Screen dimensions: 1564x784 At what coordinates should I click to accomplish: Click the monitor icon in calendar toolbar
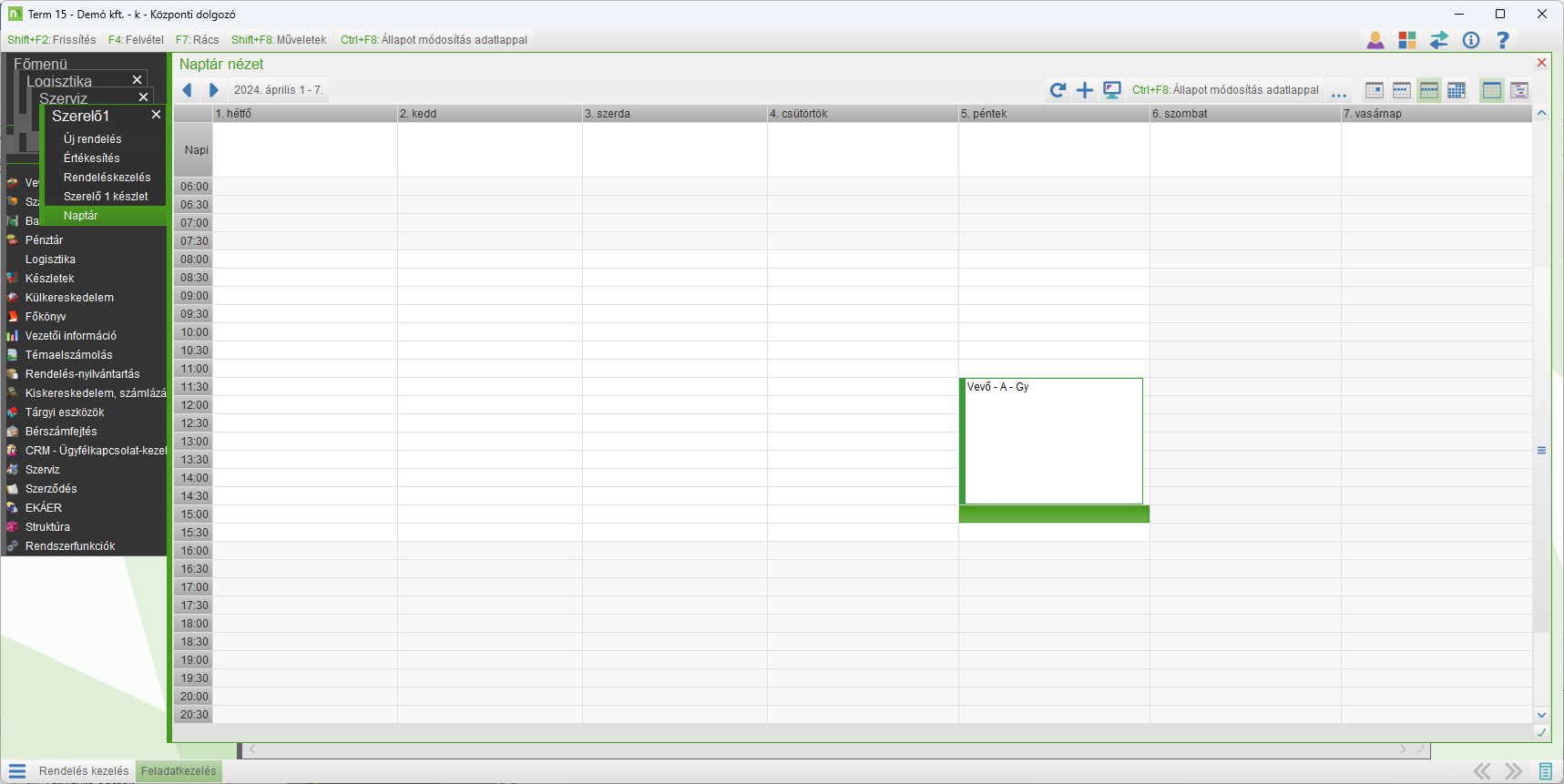[1112, 90]
